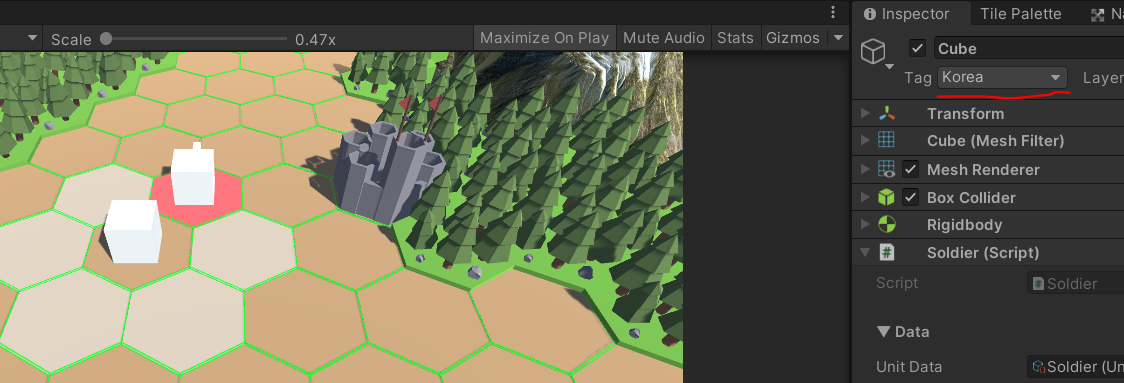Click the Mesh Filter grid icon
This screenshot has height=383, width=1124.
[x=887, y=141]
